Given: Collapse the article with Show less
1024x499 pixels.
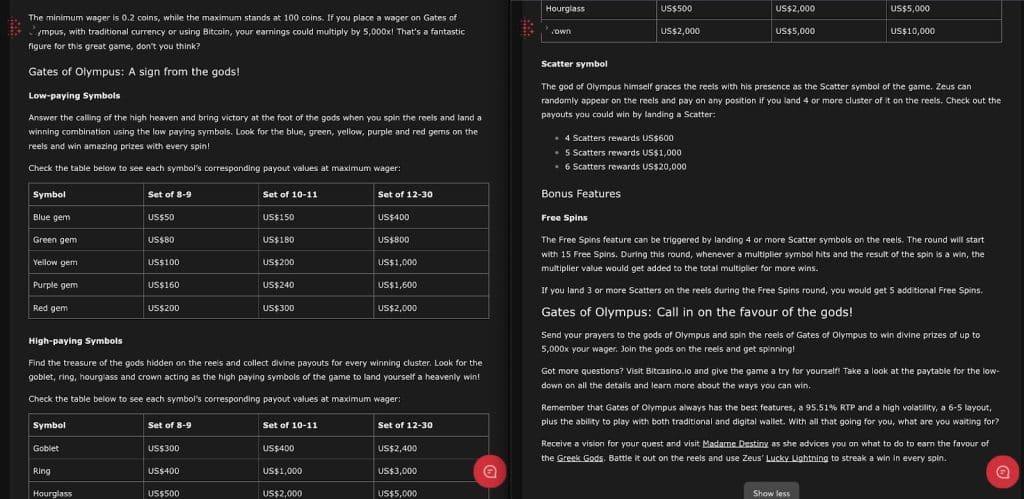Looking at the screenshot, I should (771, 493).
